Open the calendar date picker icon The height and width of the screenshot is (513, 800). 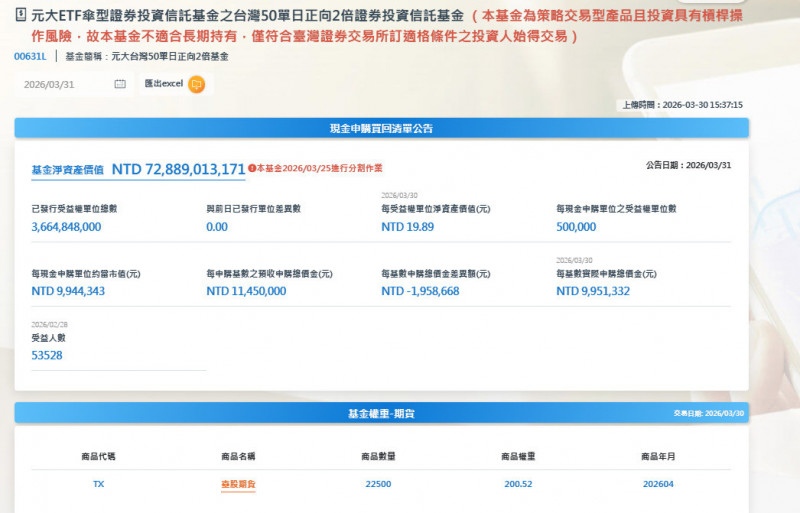[120, 84]
